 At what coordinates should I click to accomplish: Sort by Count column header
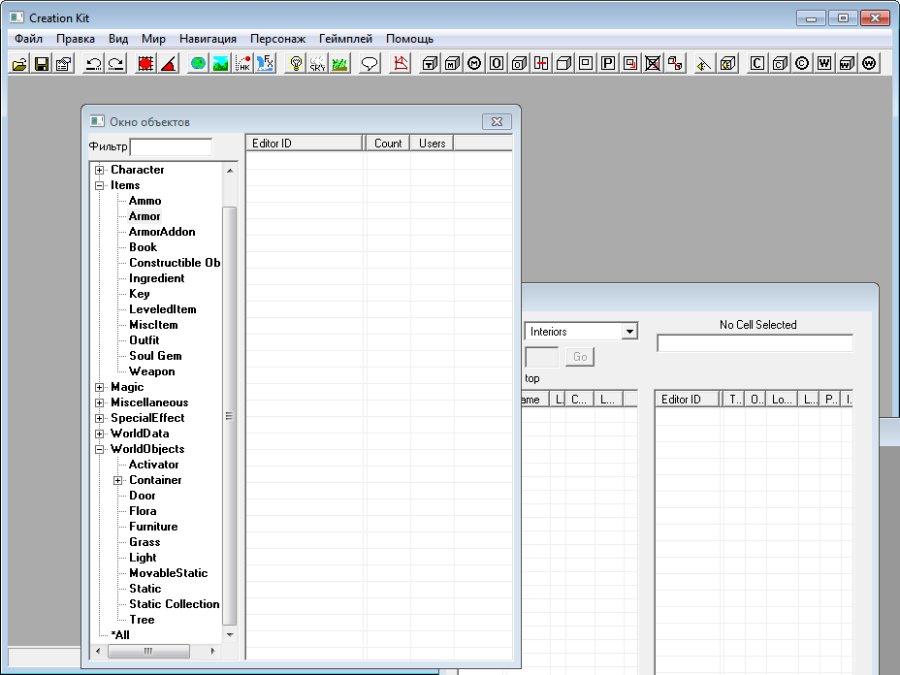(387, 143)
